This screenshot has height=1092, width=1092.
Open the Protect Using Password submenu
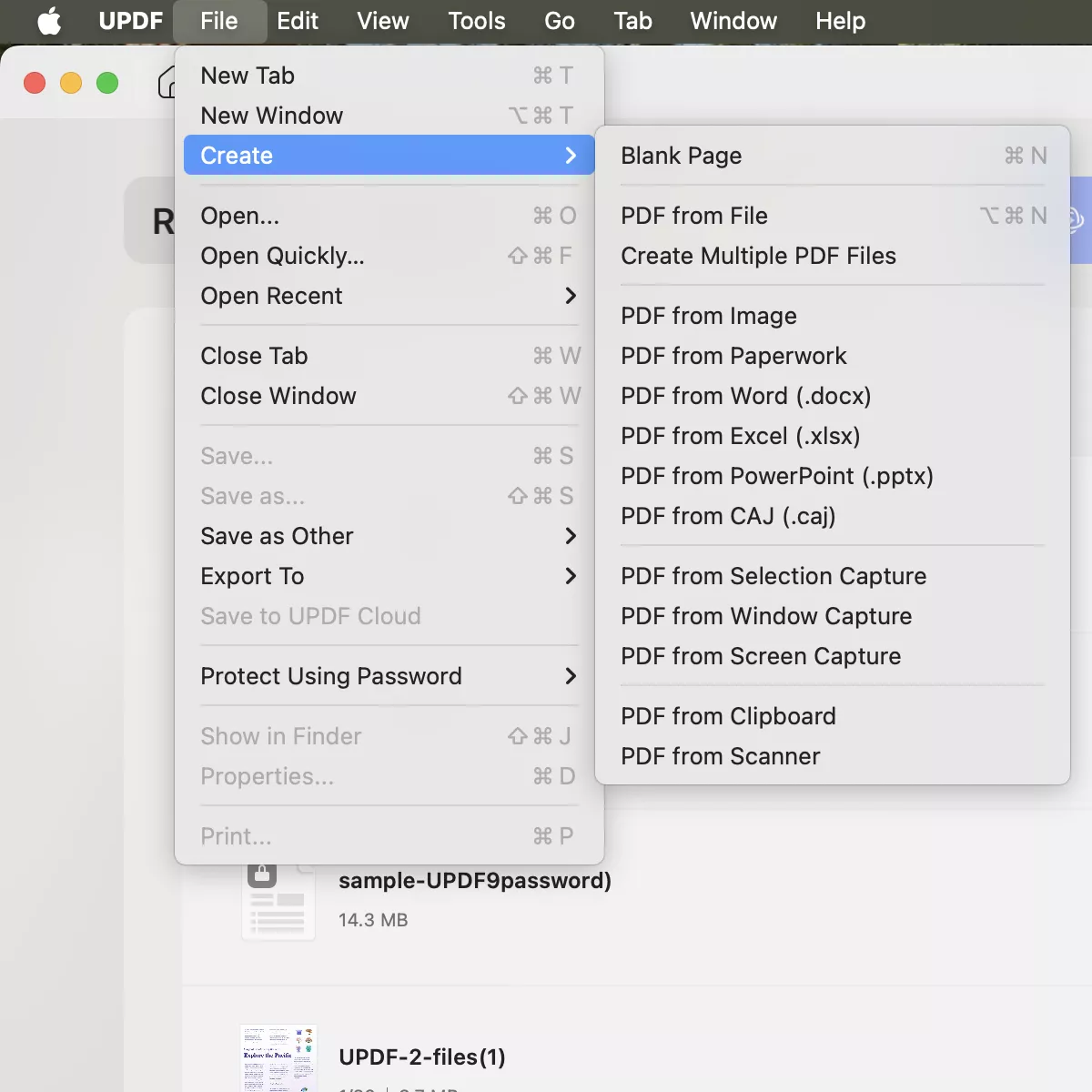pyautogui.click(x=330, y=676)
